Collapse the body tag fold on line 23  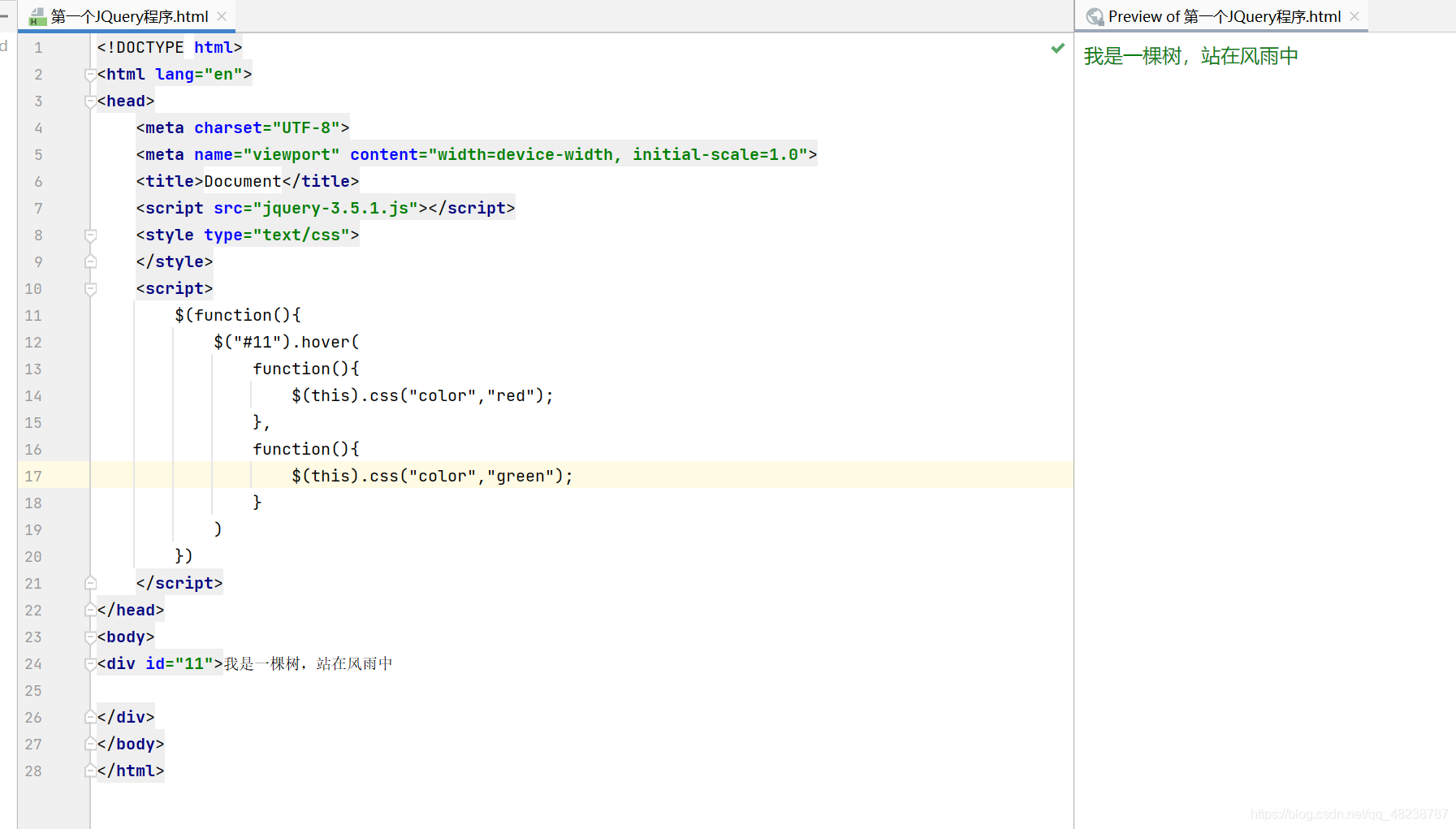click(91, 637)
